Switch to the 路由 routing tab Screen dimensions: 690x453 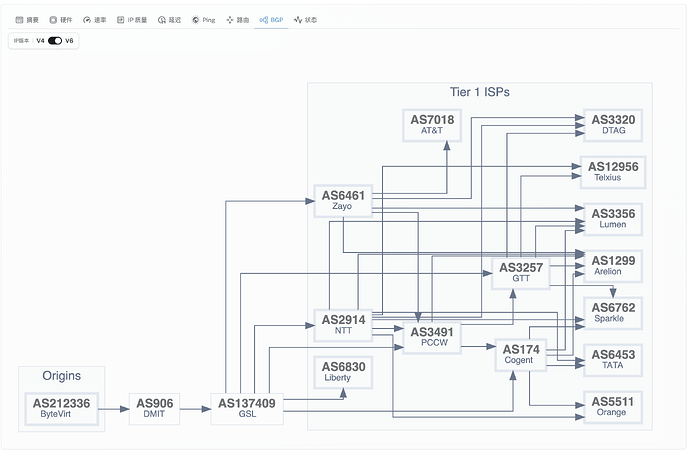[x=238, y=20]
